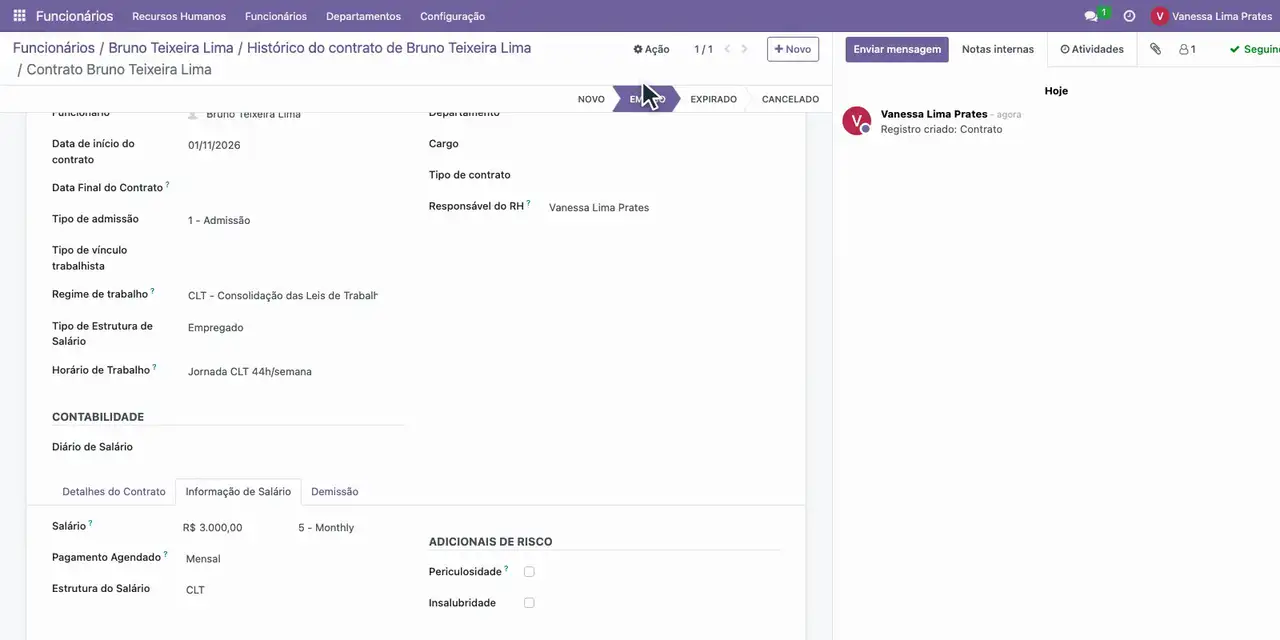This screenshot has height=640, width=1280.
Task: Show help for Periculosidade
Action: click(506, 569)
